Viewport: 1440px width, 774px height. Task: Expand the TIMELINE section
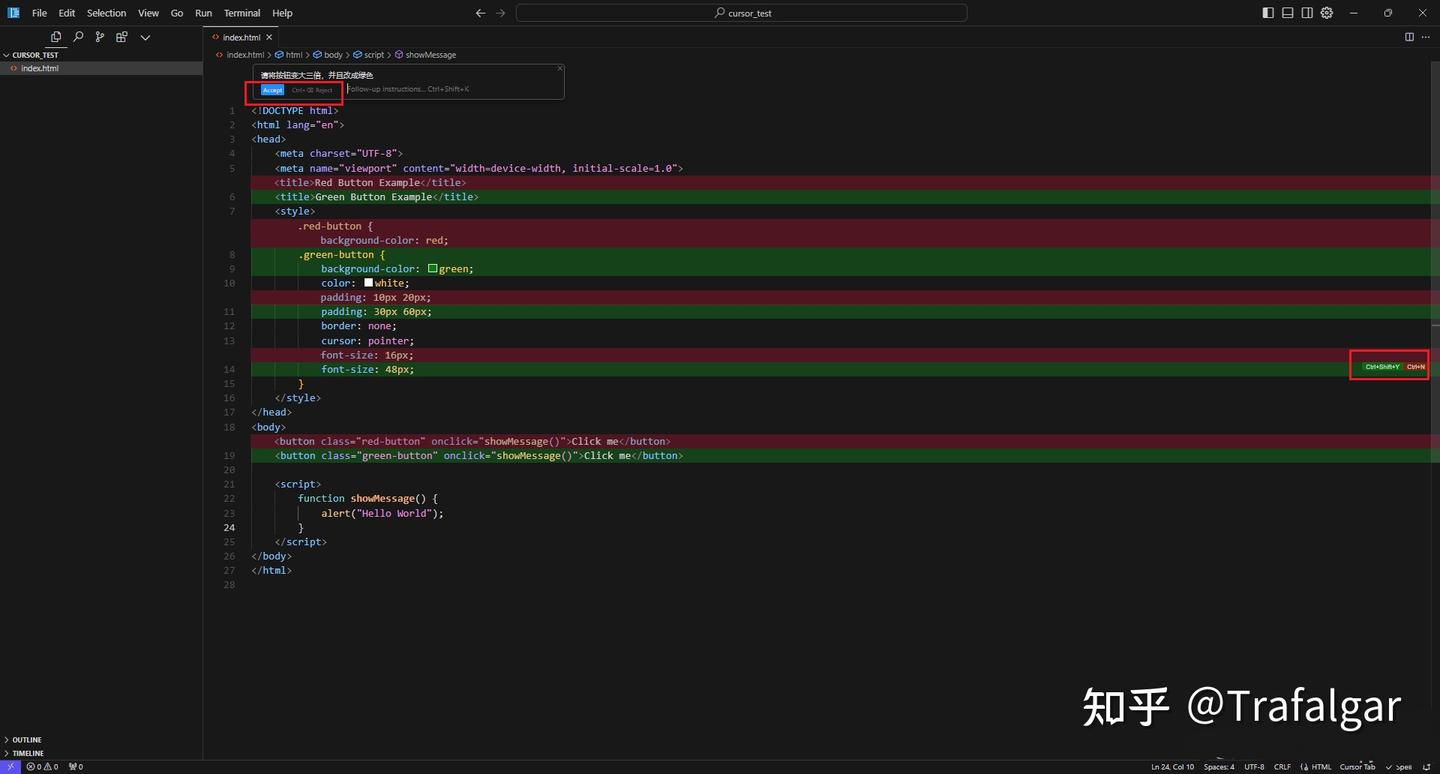[x=28, y=753]
